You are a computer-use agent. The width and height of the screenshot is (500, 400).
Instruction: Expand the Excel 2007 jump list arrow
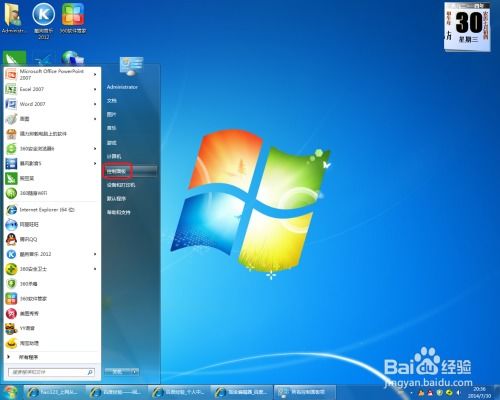(x=95, y=89)
